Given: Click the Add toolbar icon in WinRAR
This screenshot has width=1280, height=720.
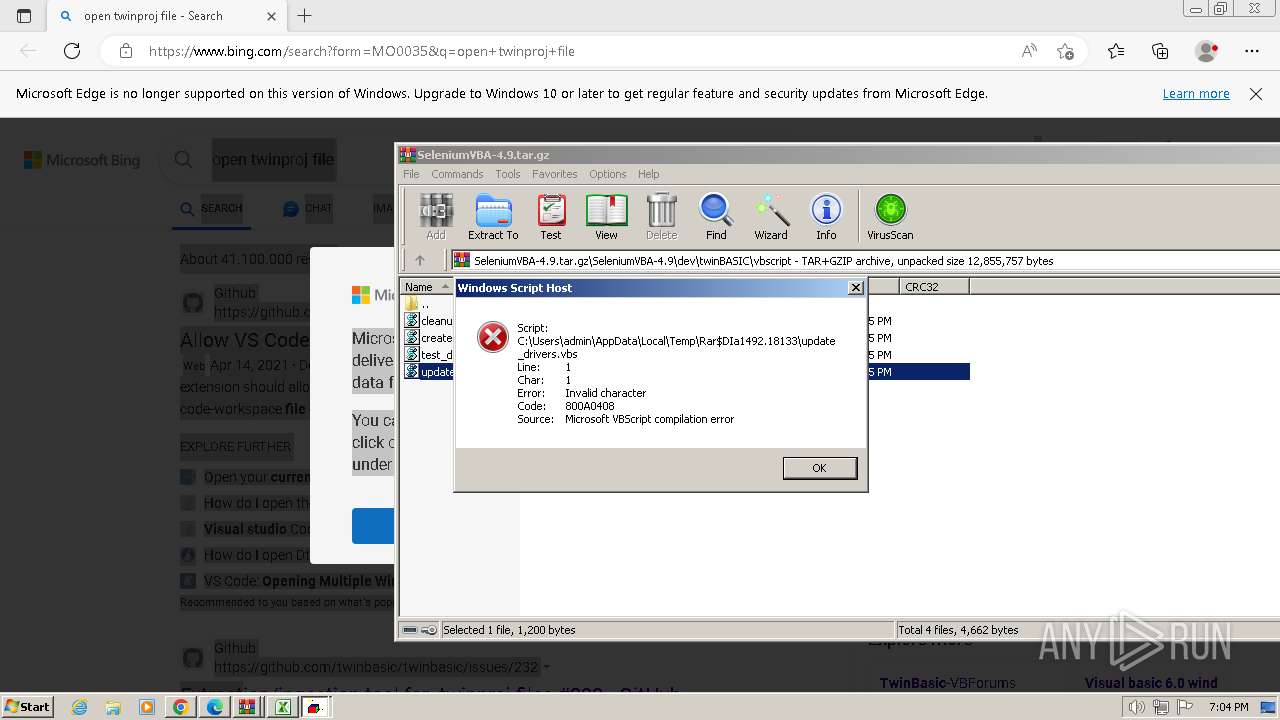Looking at the screenshot, I should tap(436, 217).
